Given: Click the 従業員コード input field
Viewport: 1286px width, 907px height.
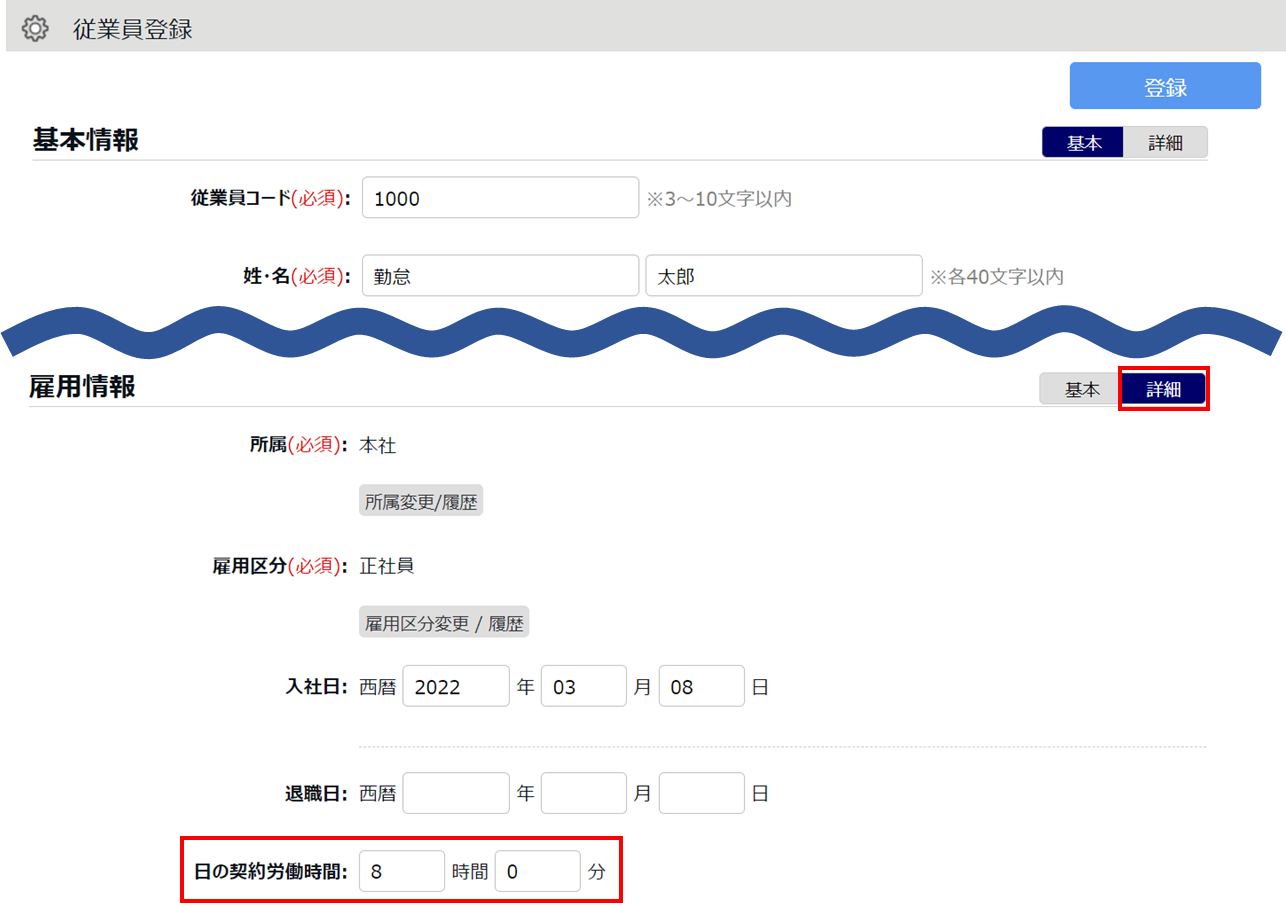Looking at the screenshot, I should [500, 198].
